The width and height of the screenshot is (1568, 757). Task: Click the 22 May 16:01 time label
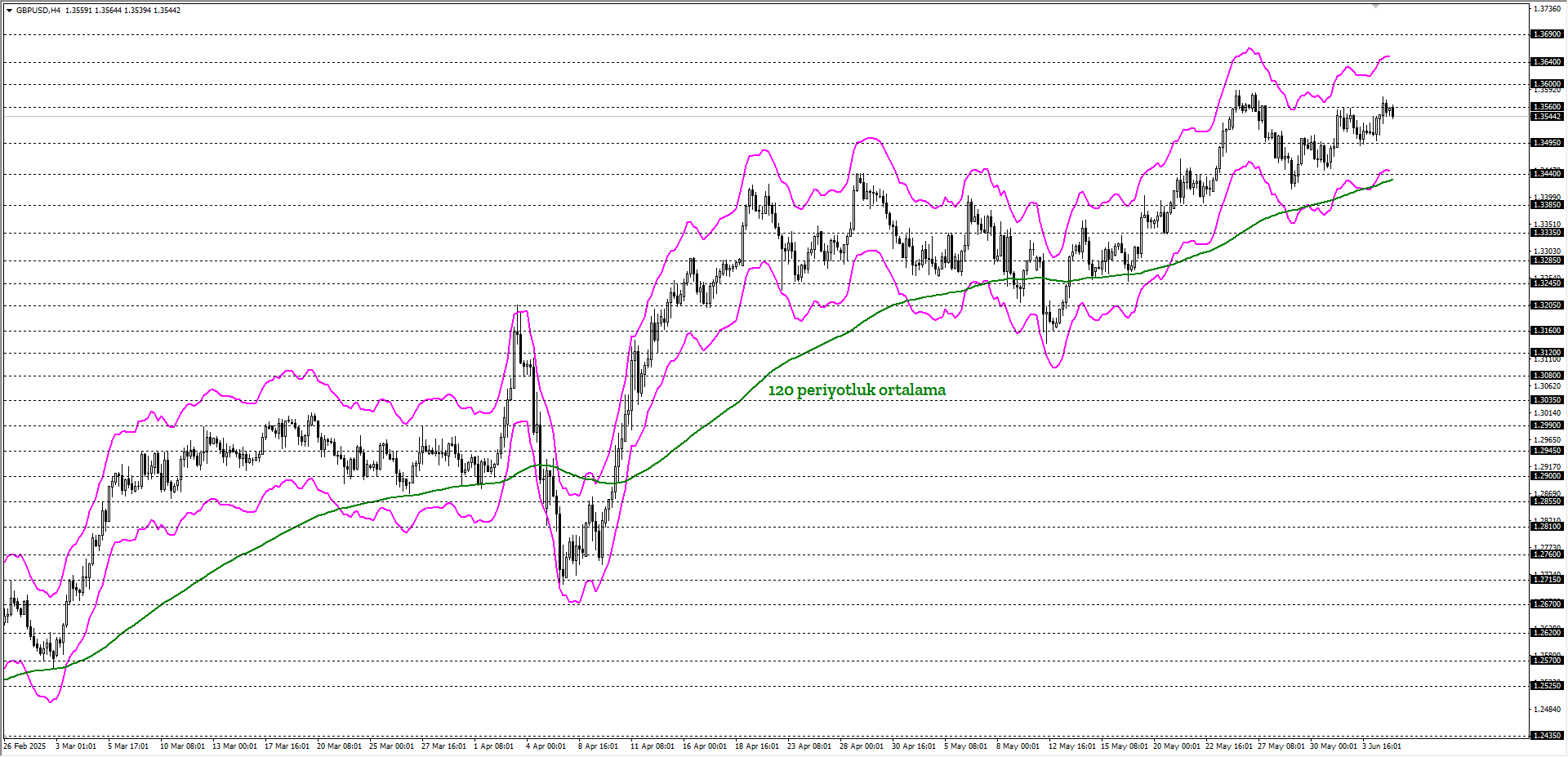point(1229,746)
